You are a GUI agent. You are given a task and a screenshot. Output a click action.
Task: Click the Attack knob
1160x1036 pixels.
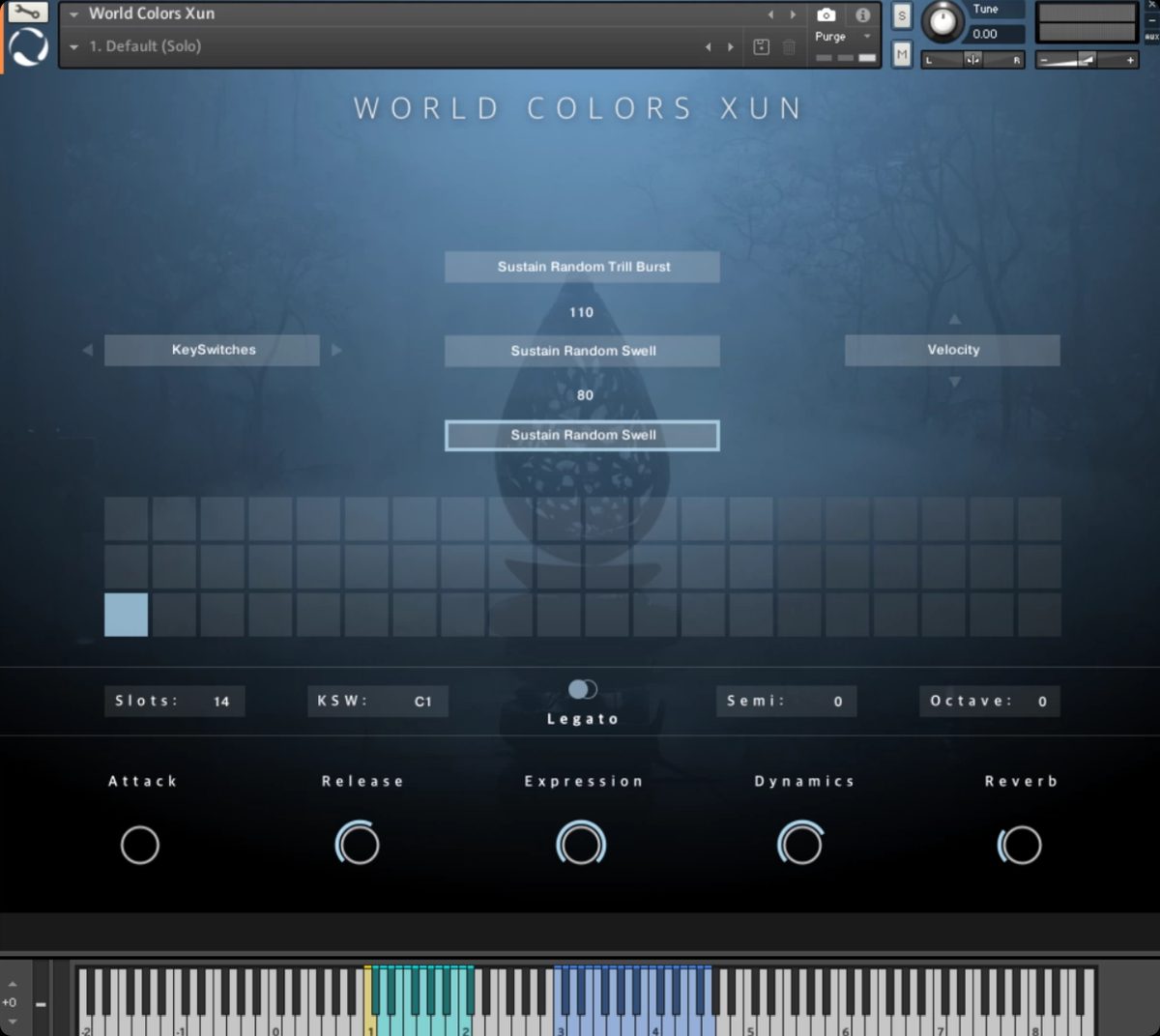(x=140, y=846)
